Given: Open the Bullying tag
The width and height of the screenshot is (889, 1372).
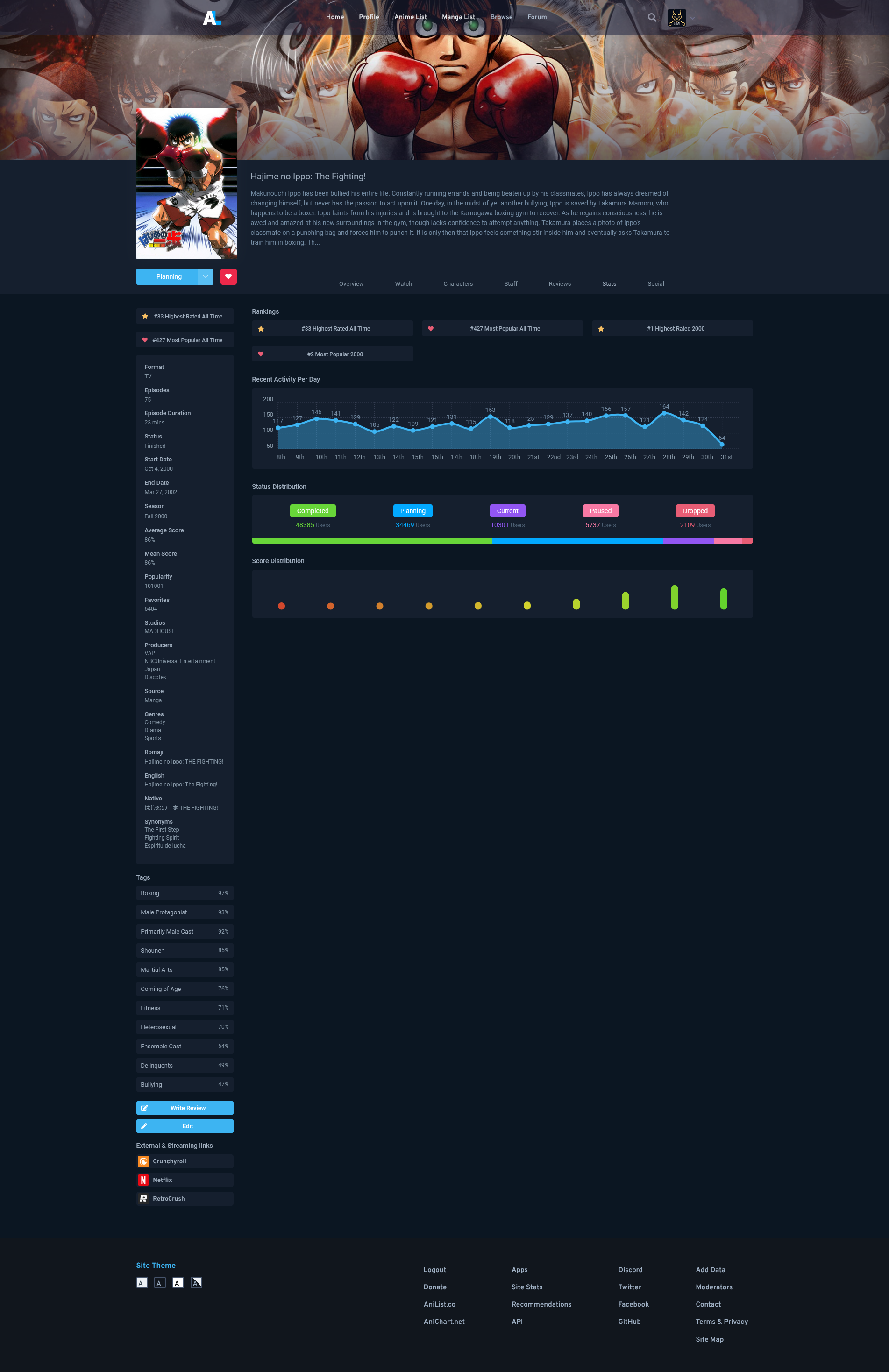Looking at the screenshot, I should point(185,1084).
